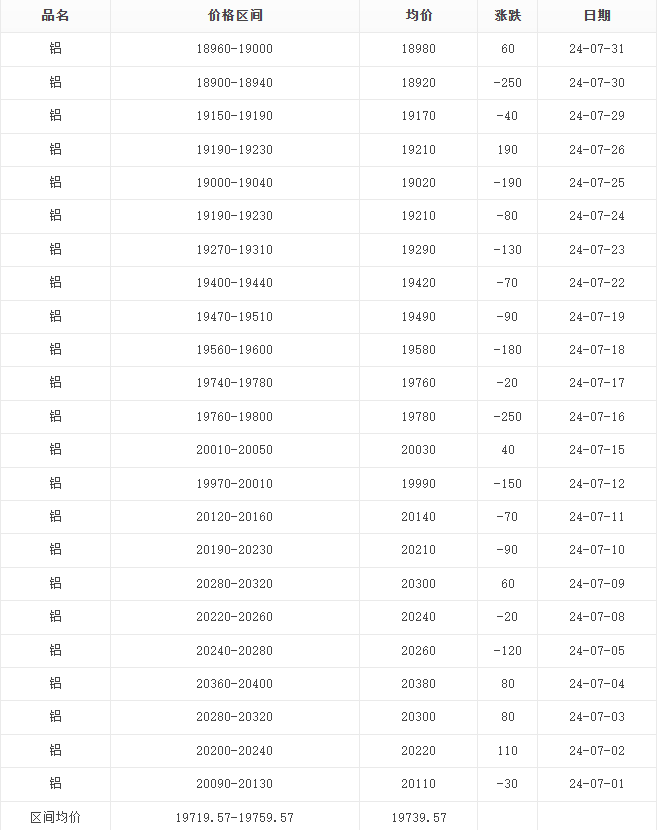Click the 区间均价 summary label
The image size is (661, 830).
[x=55, y=818]
